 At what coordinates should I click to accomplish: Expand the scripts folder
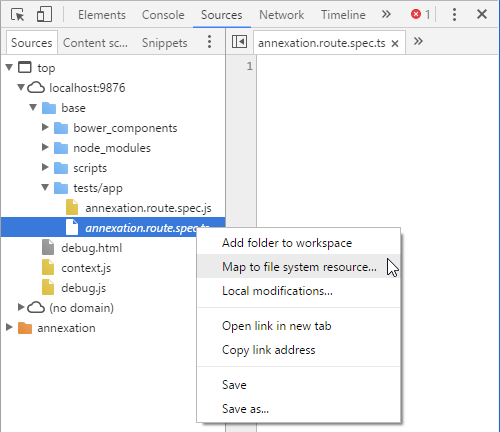[x=45, y=167]
